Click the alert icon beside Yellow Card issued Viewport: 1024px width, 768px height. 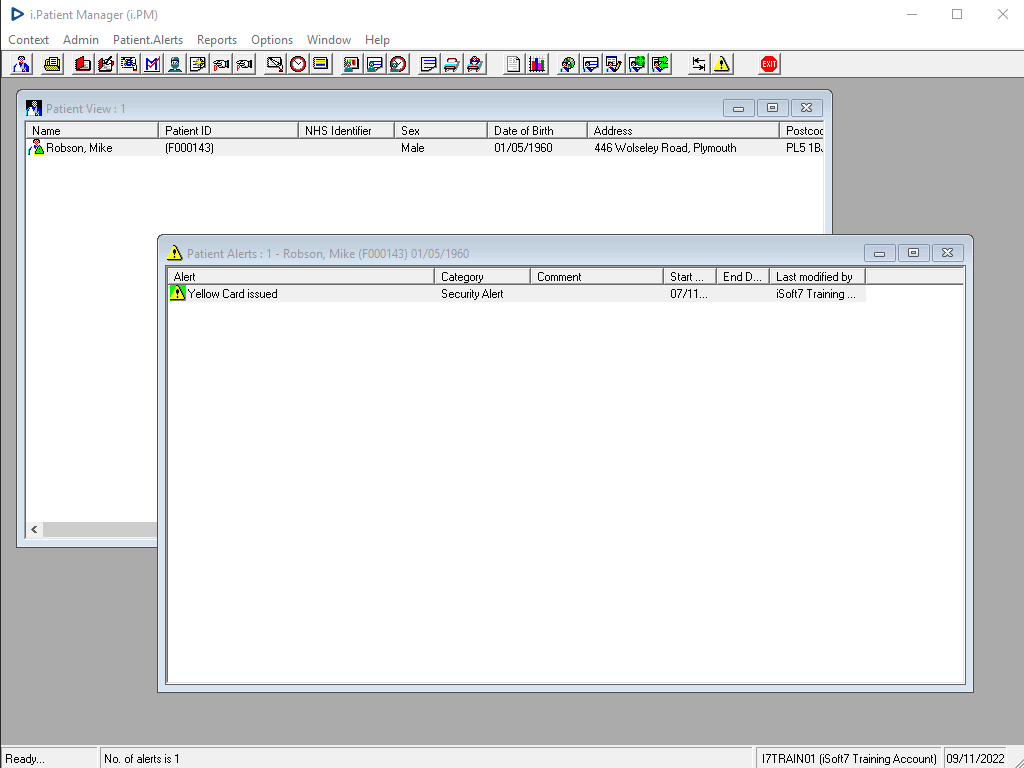pos(177,293)
